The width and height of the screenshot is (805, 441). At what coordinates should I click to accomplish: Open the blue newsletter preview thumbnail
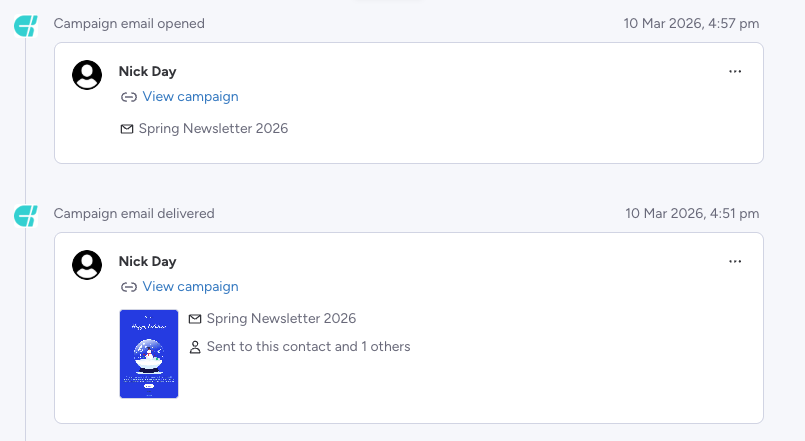(x=149, y=354)
